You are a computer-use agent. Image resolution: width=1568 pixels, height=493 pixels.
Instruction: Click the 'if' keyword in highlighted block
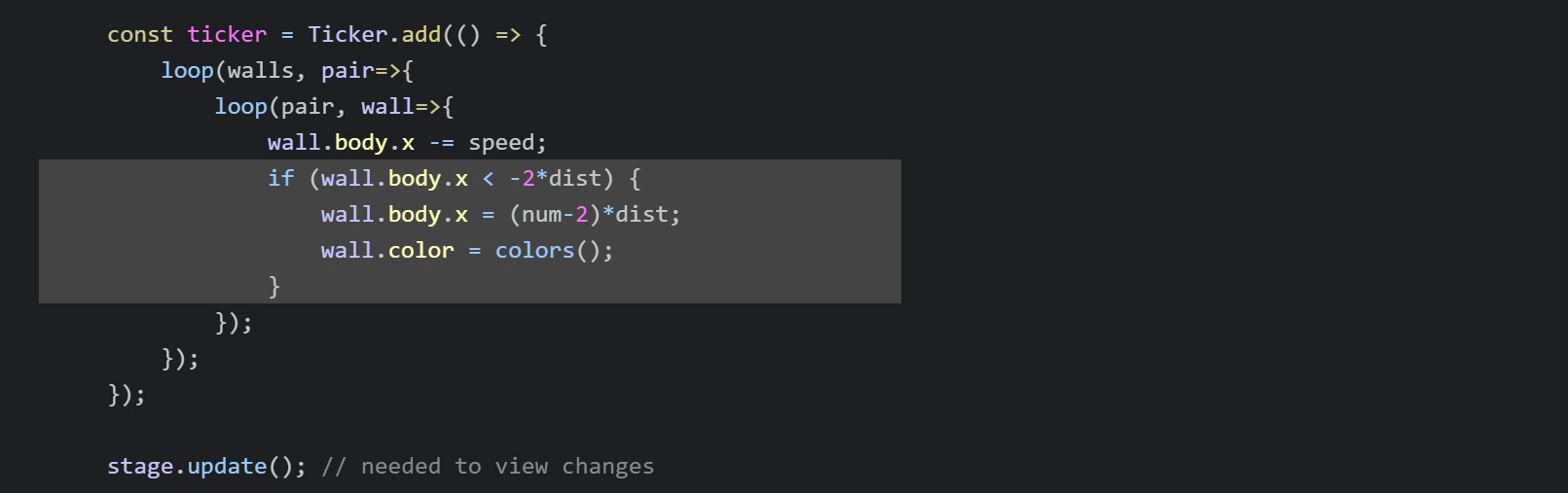pyautogui.click(x=280, y=179)
